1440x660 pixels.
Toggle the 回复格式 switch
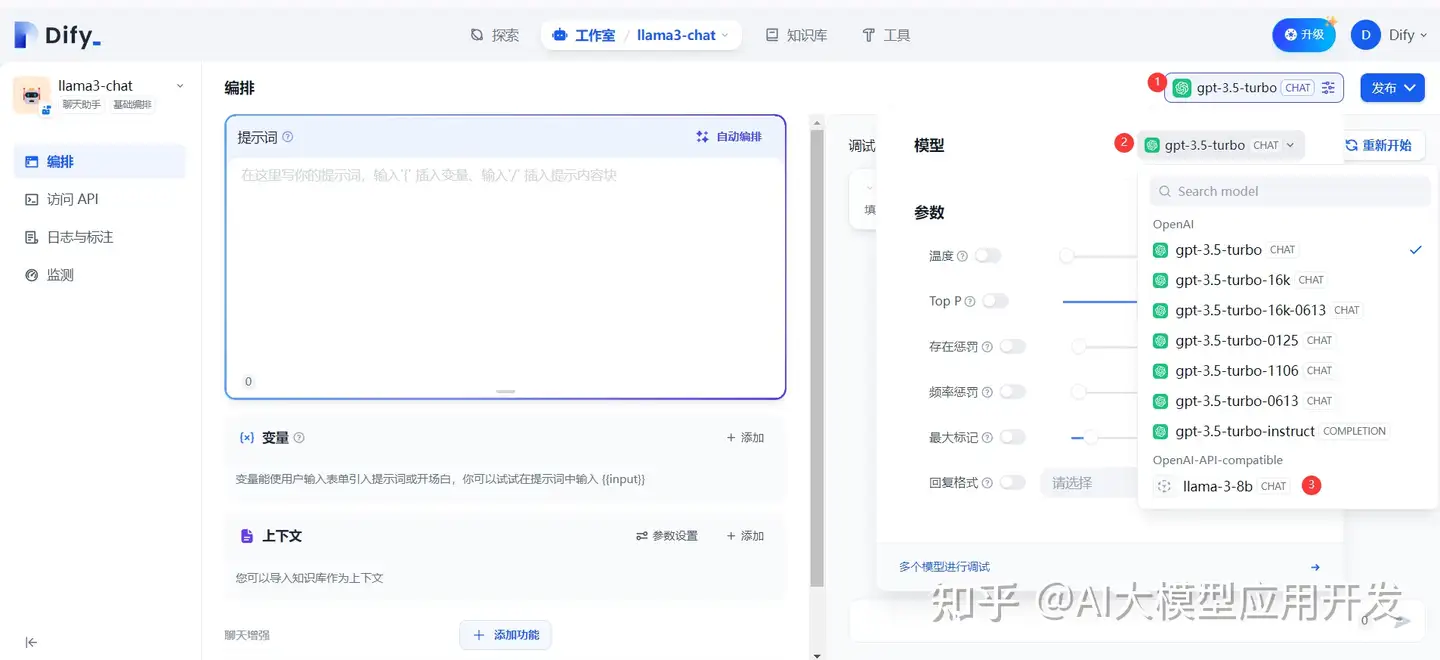coord(1013,483)
